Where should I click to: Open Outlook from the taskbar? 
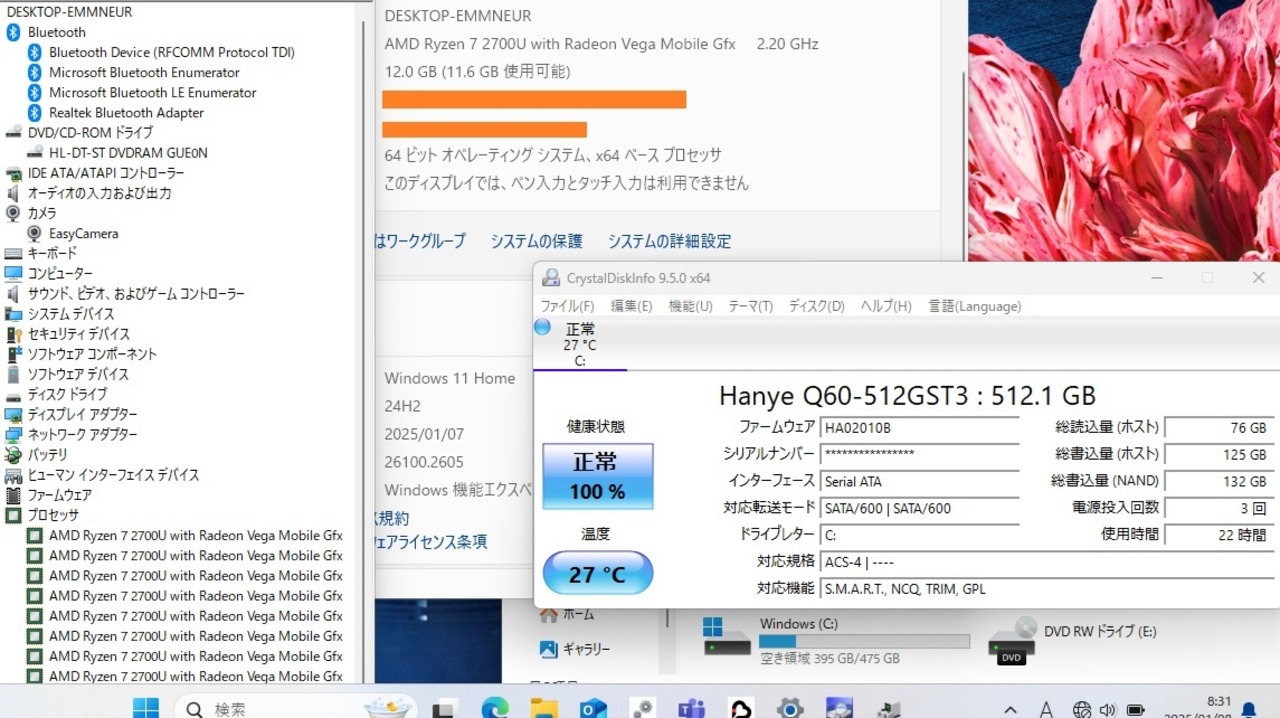click(593, 708)
